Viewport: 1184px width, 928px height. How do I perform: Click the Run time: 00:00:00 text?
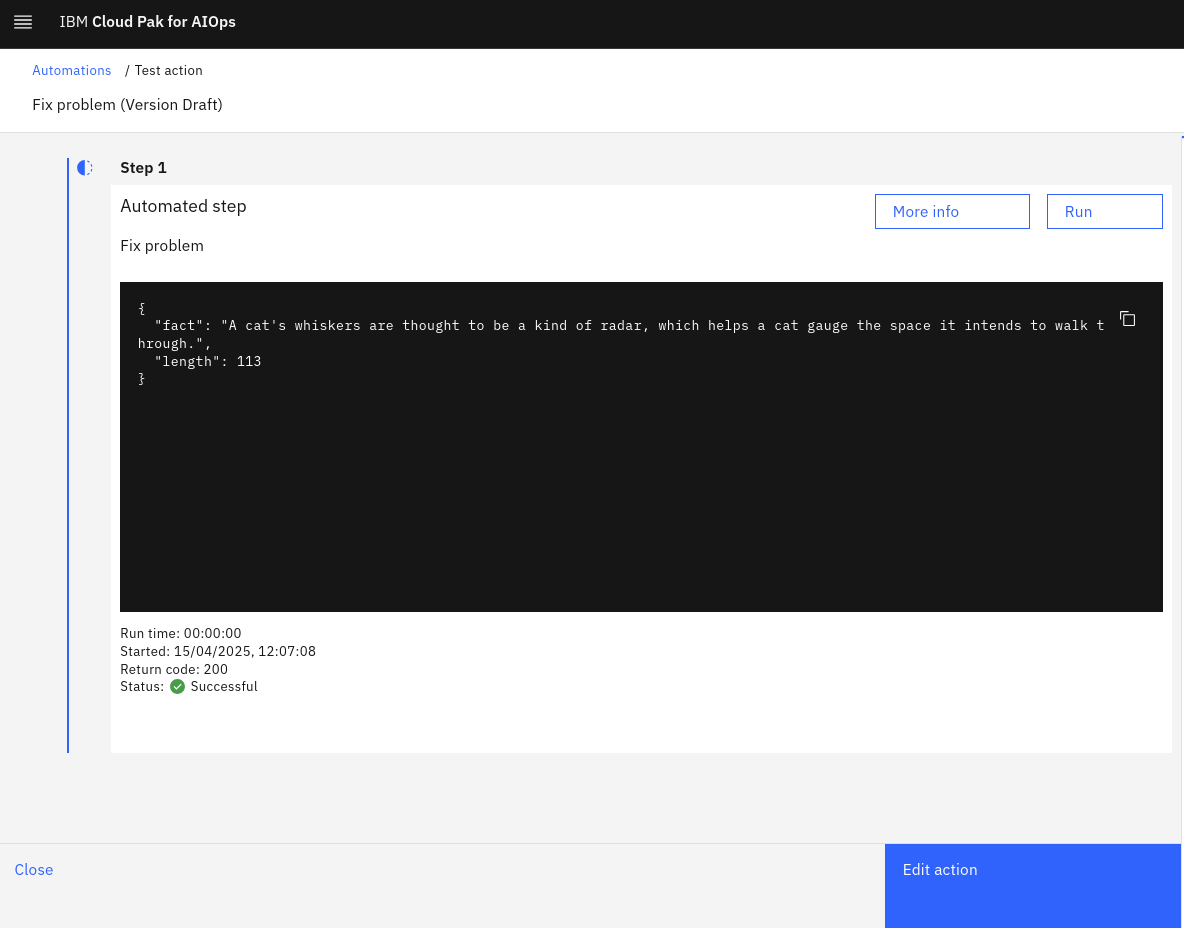pyautogui.click(x=180, y=633)
